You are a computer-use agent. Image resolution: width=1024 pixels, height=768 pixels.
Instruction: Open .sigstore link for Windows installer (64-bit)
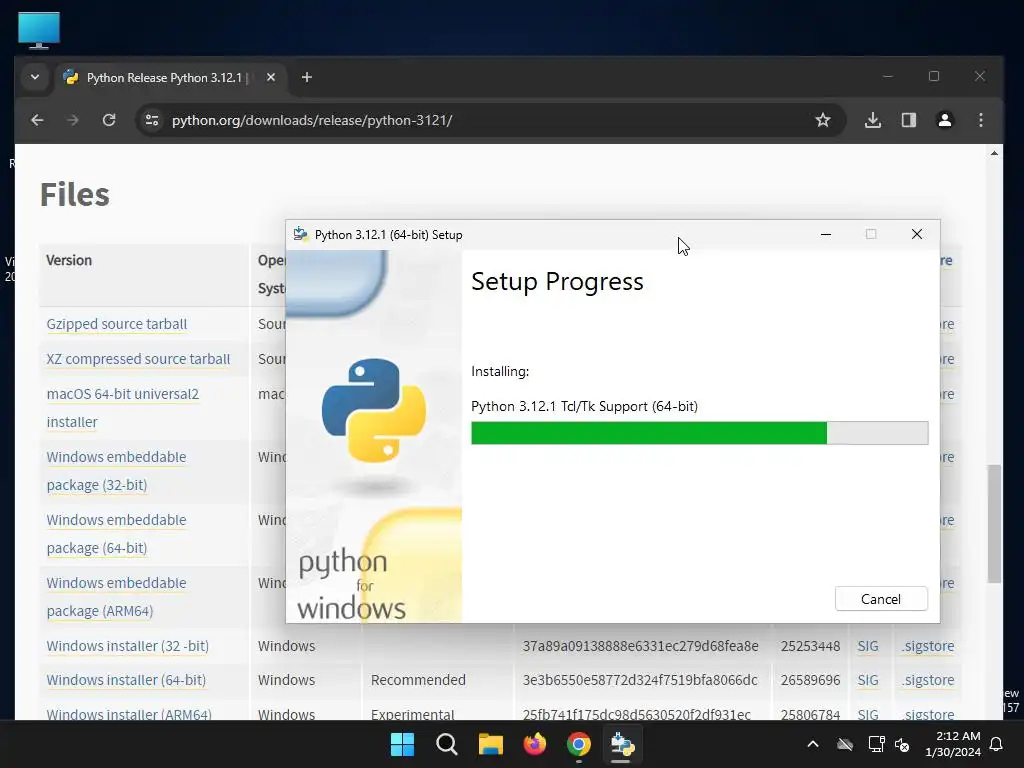pos(928,680)
